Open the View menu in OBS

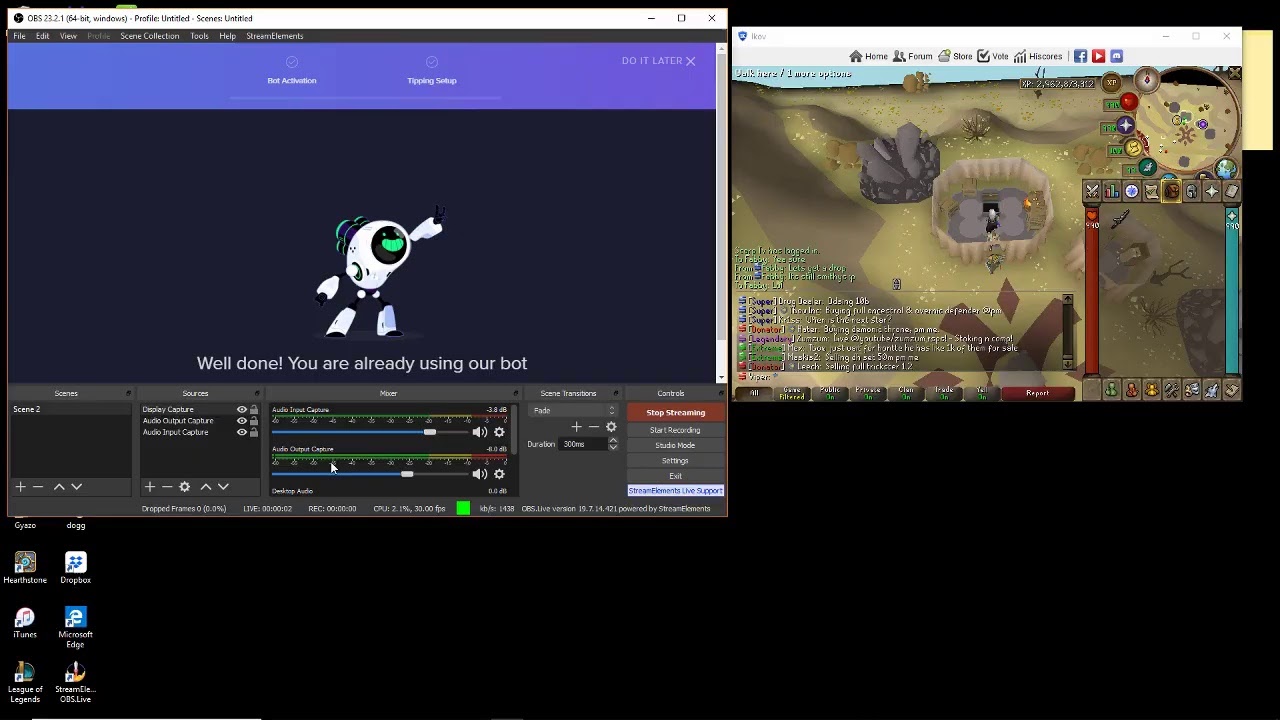click(68, 36)
